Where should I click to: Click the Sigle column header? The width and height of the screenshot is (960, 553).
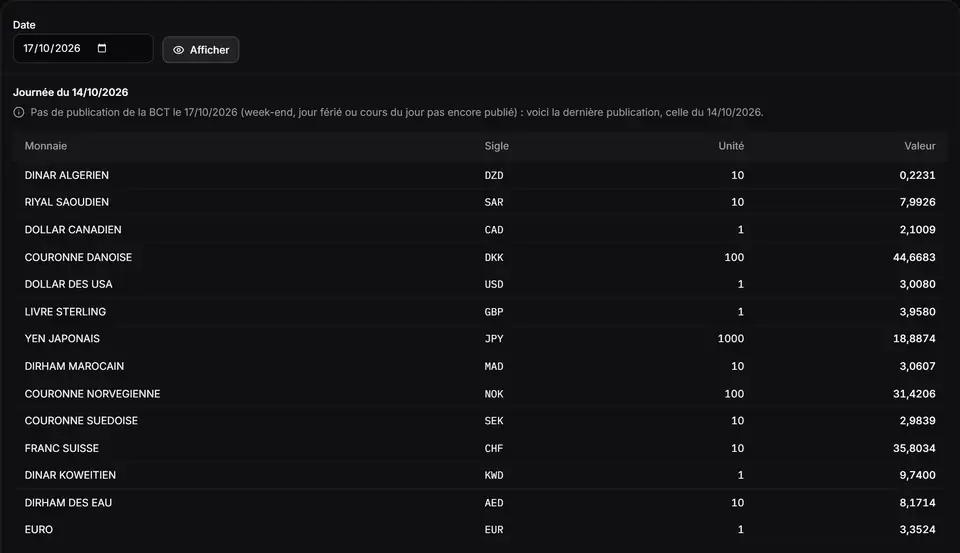pos(497,146)
